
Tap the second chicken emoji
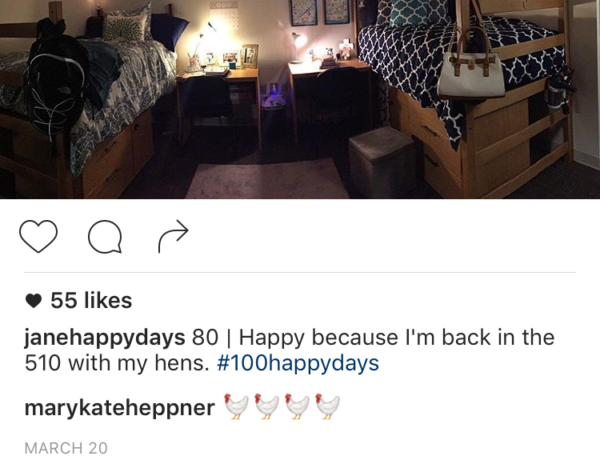[x=267, y=406]
